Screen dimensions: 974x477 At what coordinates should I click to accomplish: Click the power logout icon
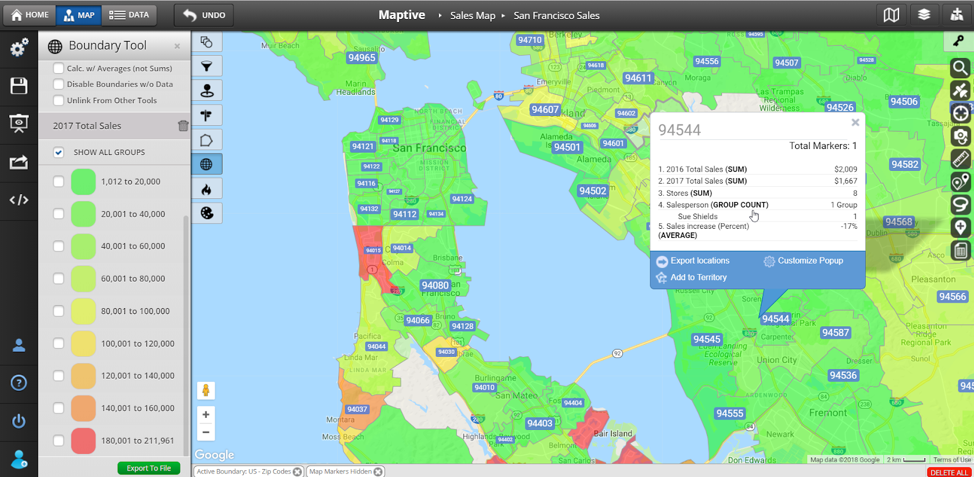[x=19, y=421]
